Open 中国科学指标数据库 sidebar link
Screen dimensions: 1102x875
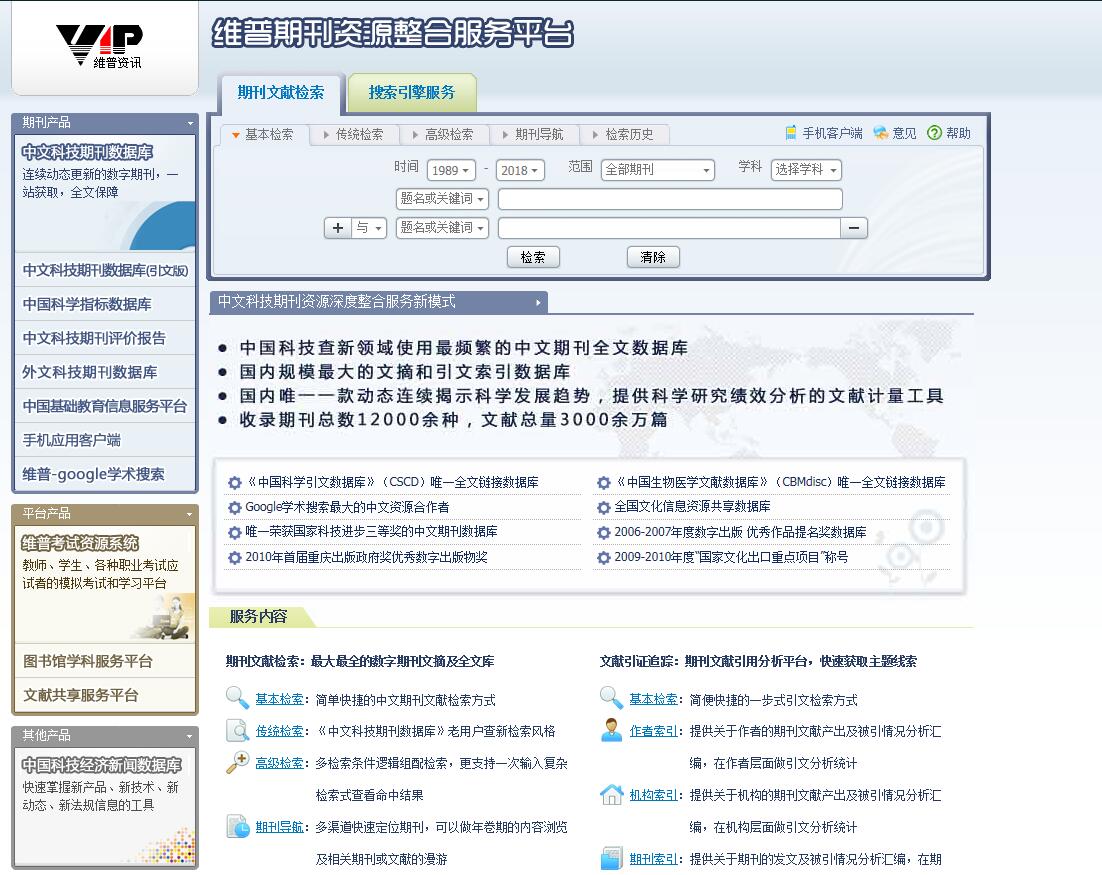pos(105,304)
